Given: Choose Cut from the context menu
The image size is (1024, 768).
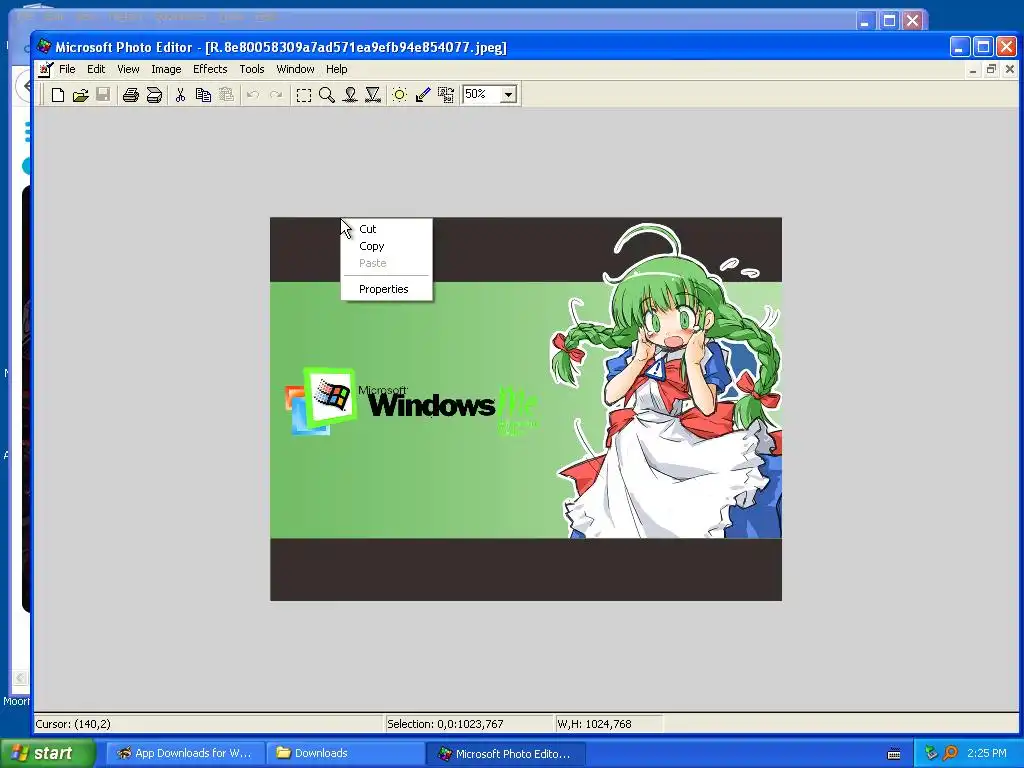Looking at the screenshot, I should click(387, 229).
